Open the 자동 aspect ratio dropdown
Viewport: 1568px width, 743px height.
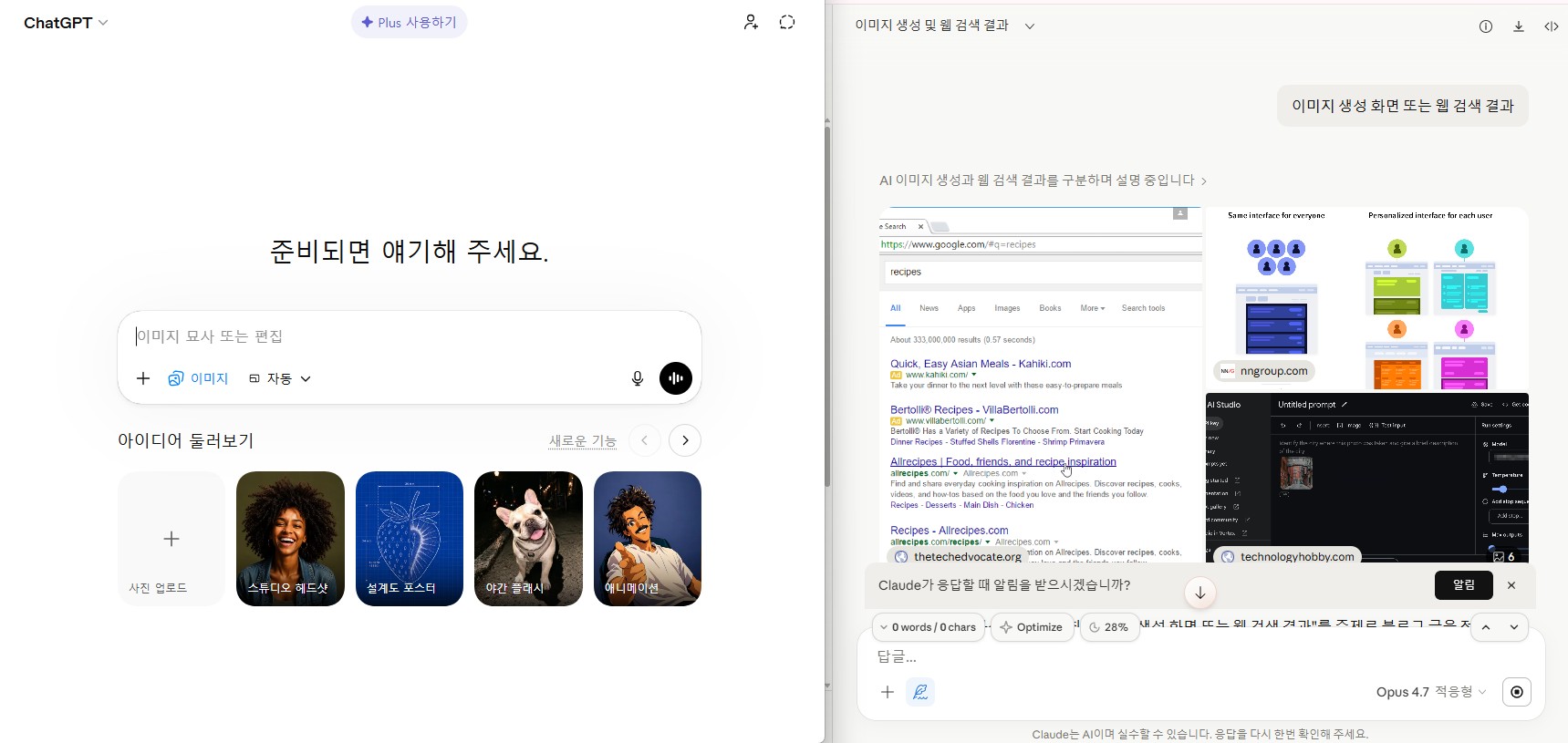[x=280, y=378]
